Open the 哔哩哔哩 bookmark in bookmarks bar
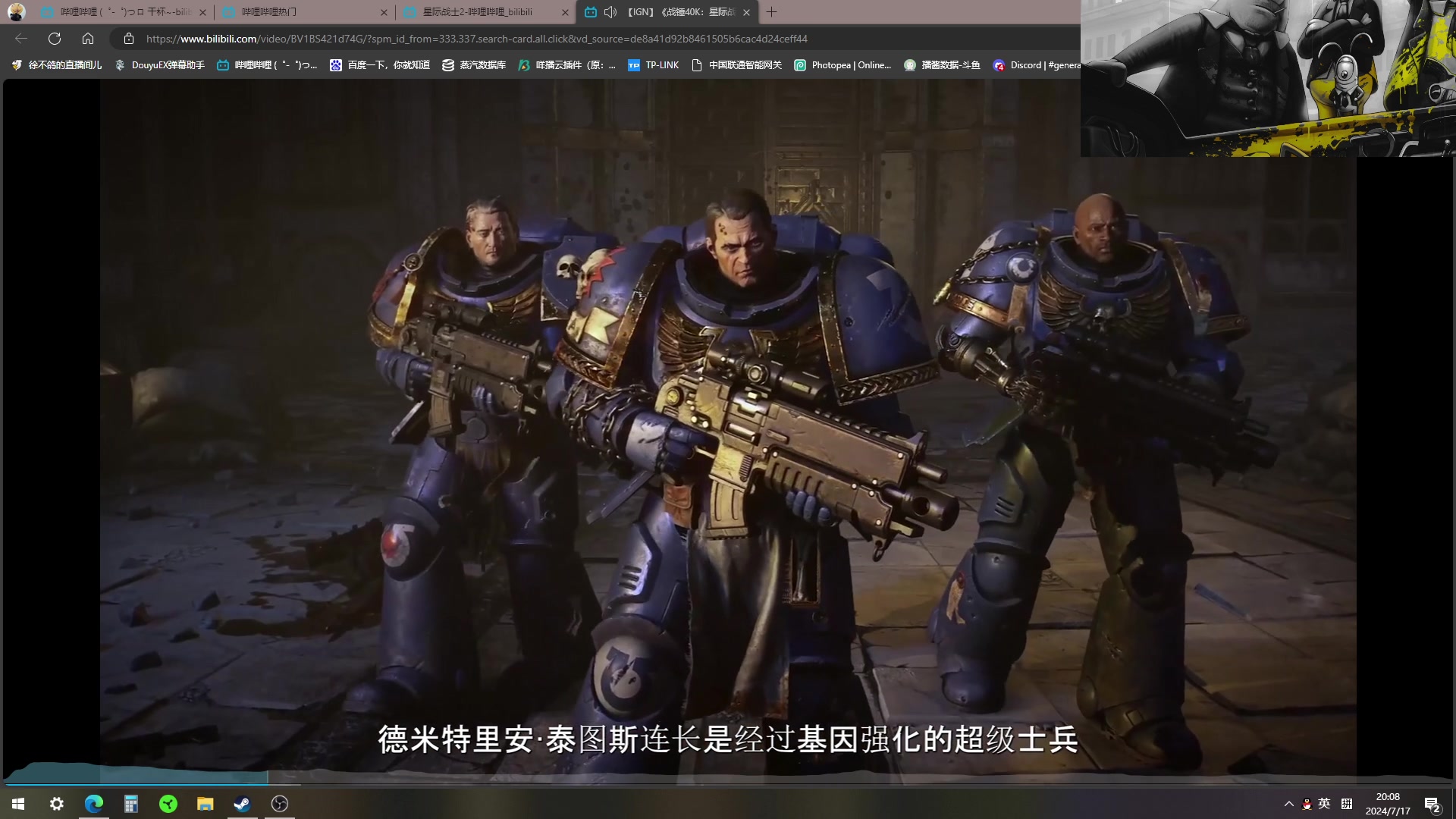Image resolution: width=1456 pixels, height=819 pixels. [x=267, y=65]
